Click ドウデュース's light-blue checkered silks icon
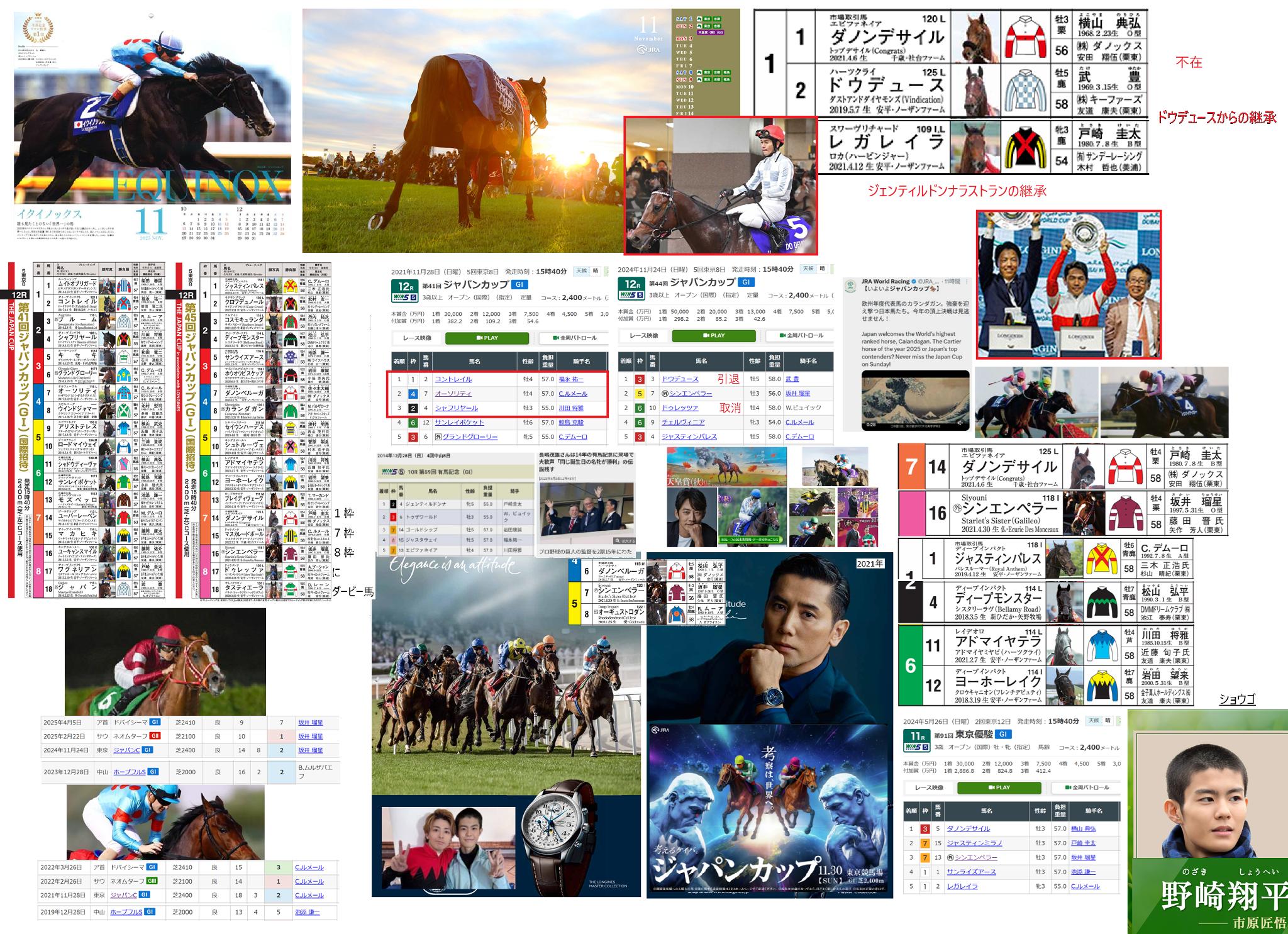 click(1025, 91)
